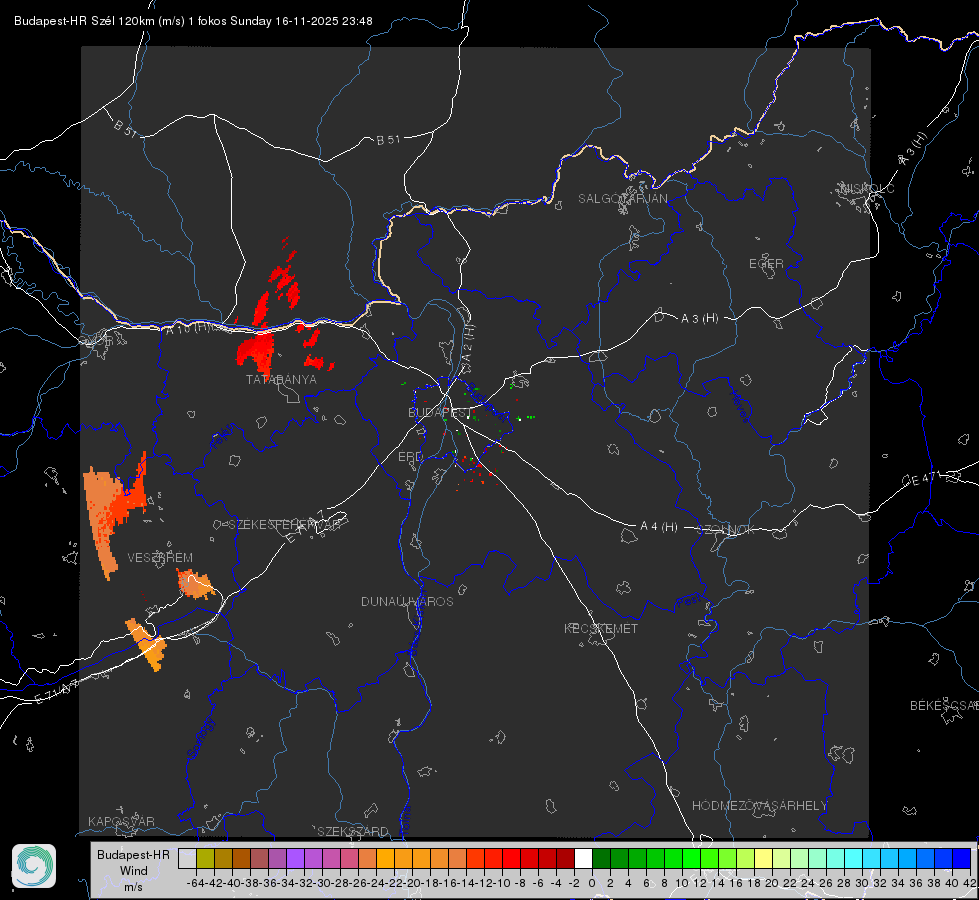Select the BUDAPEST city label
This screenshot has height=900, width=979.
pos(440,412)
